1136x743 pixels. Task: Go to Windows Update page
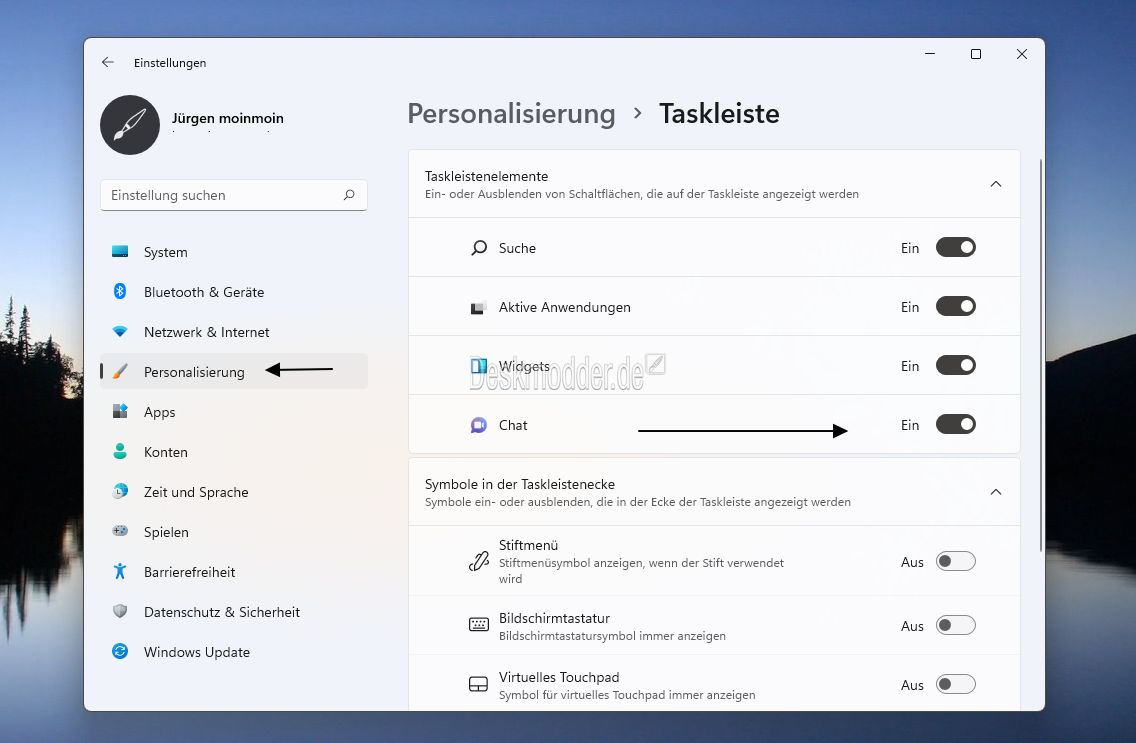click(x=233, y=651)
